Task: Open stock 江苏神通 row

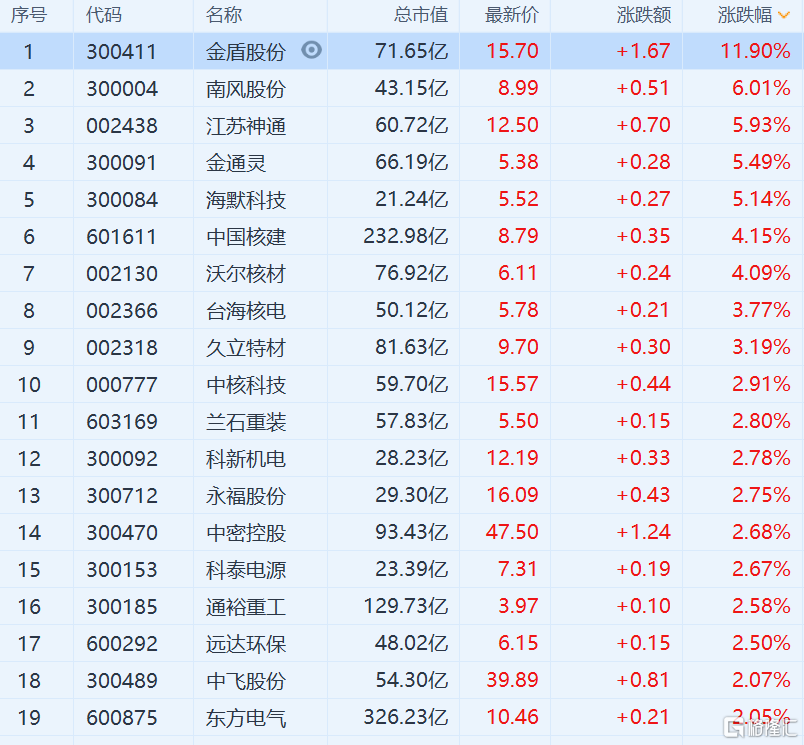Action: click(402, 126)
